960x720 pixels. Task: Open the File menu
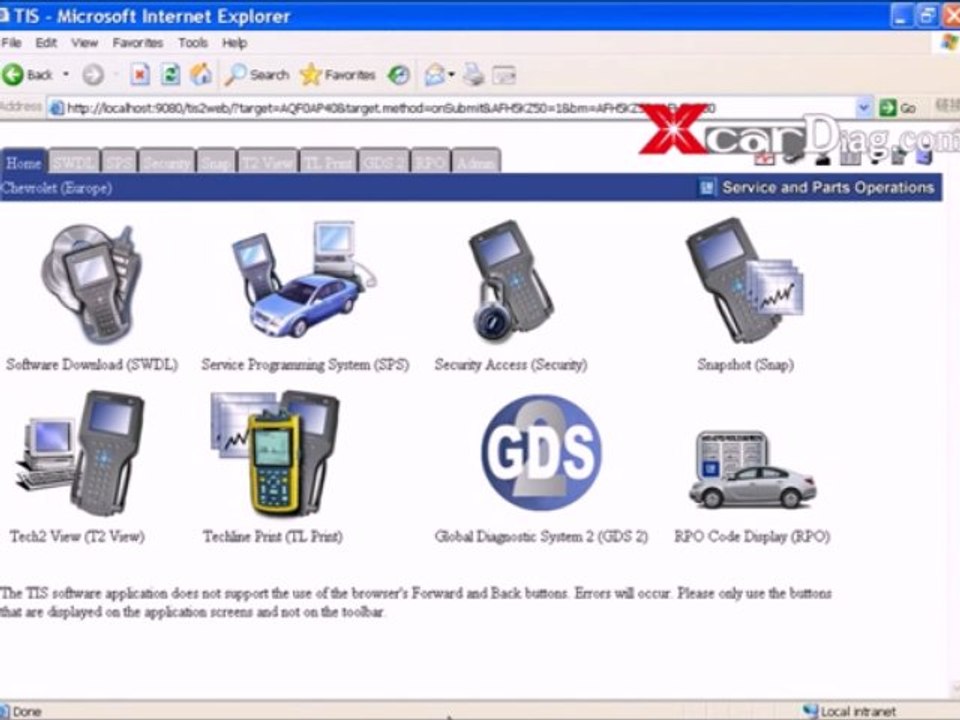12,43
